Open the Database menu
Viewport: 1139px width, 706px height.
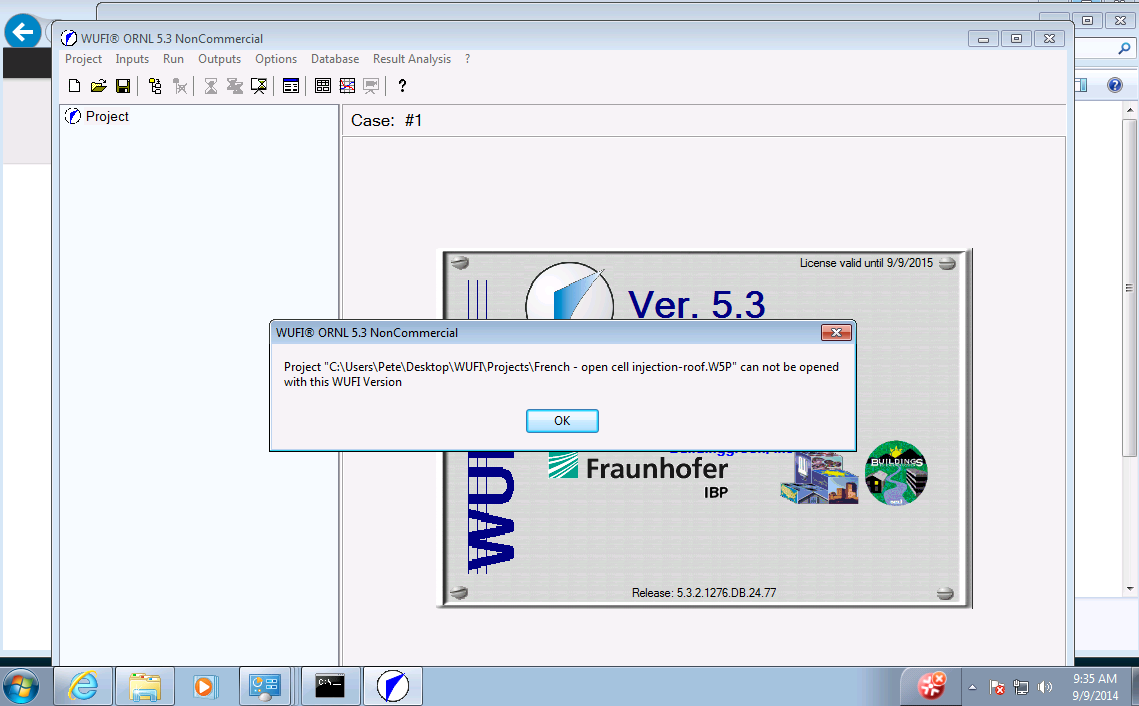click(334, 59)
